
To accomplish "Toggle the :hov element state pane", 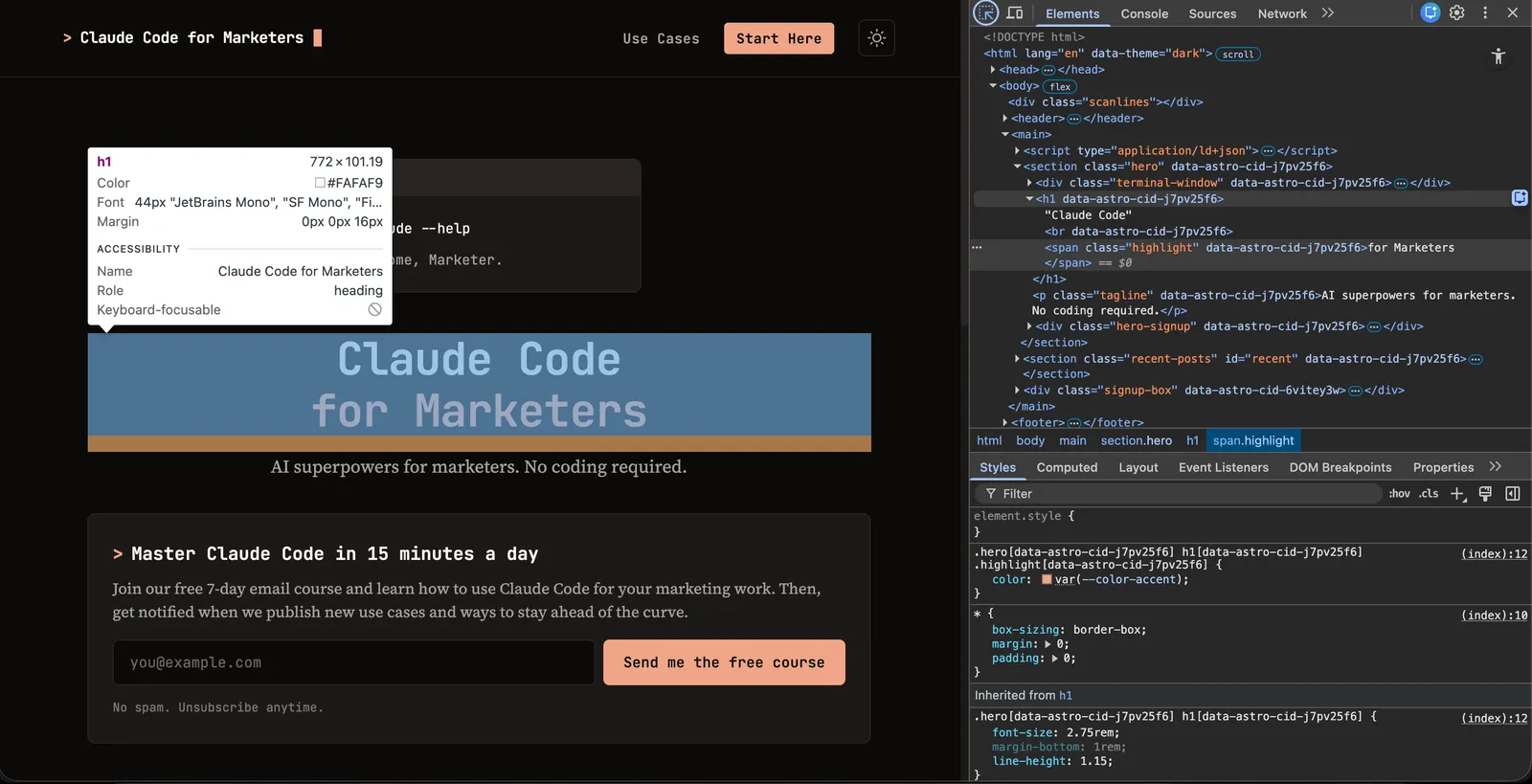I will [x=1399, y=494].
